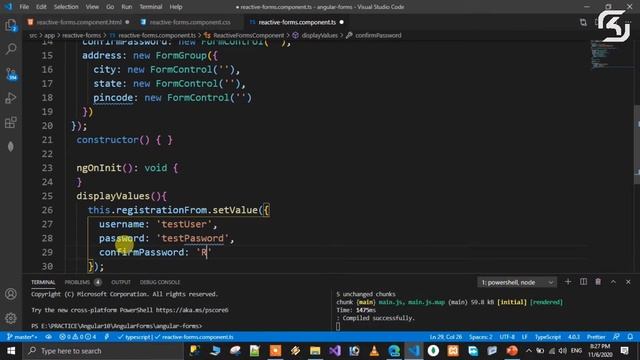Open the powershell, node terminal dropdown
Image resolution: width=640 pixels, height=360 pixels.
[x=517, y=282]
